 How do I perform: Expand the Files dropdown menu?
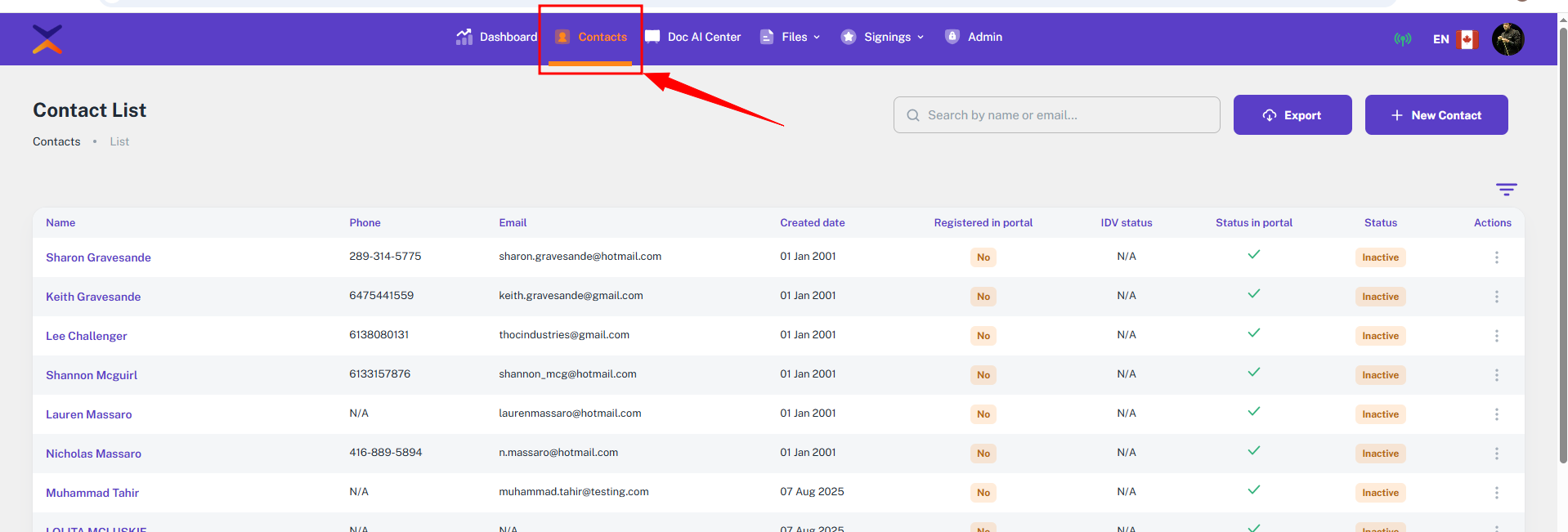tap(791, 37)
